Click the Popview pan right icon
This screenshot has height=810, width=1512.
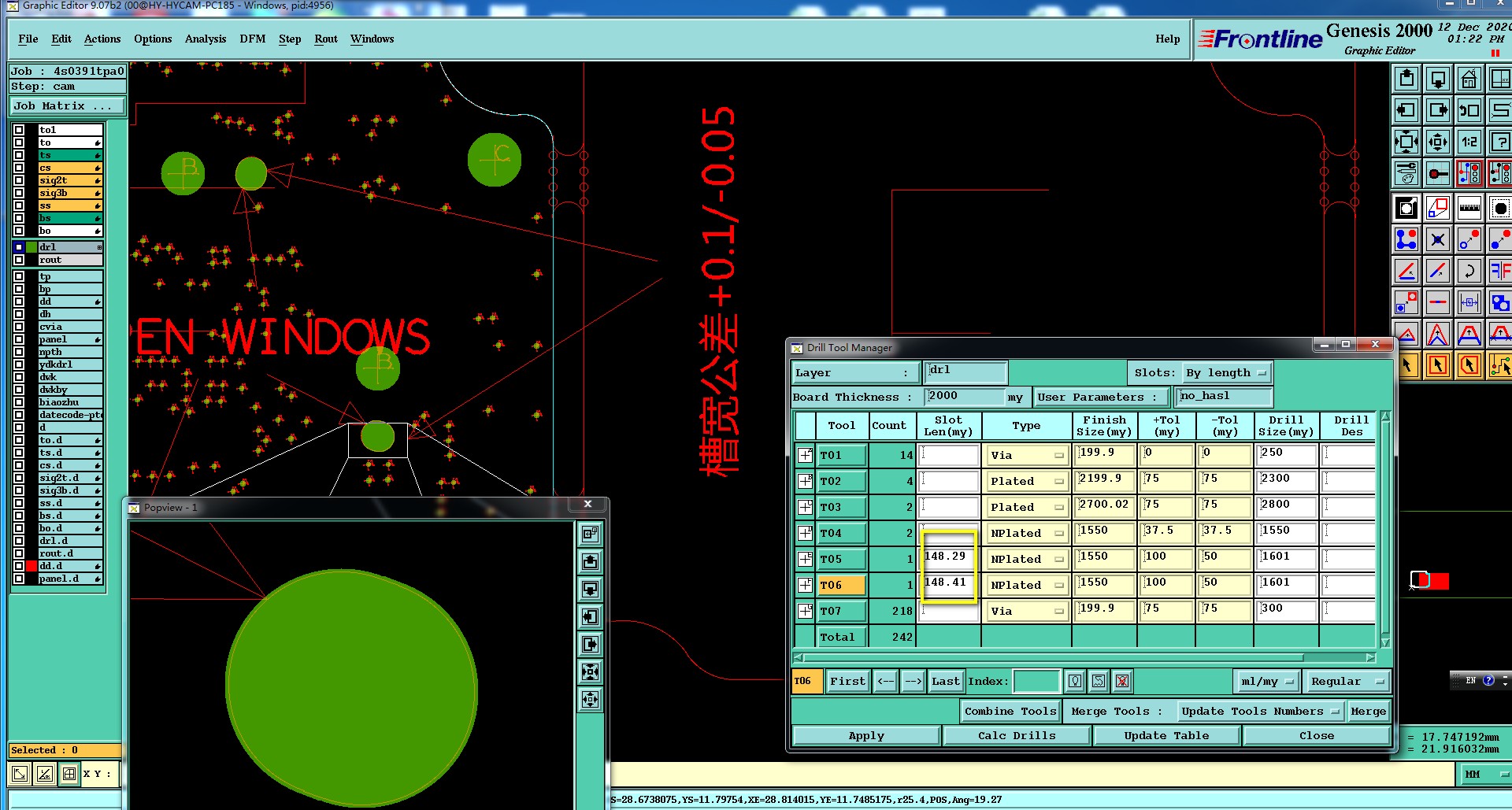click(x=590, y=644)
